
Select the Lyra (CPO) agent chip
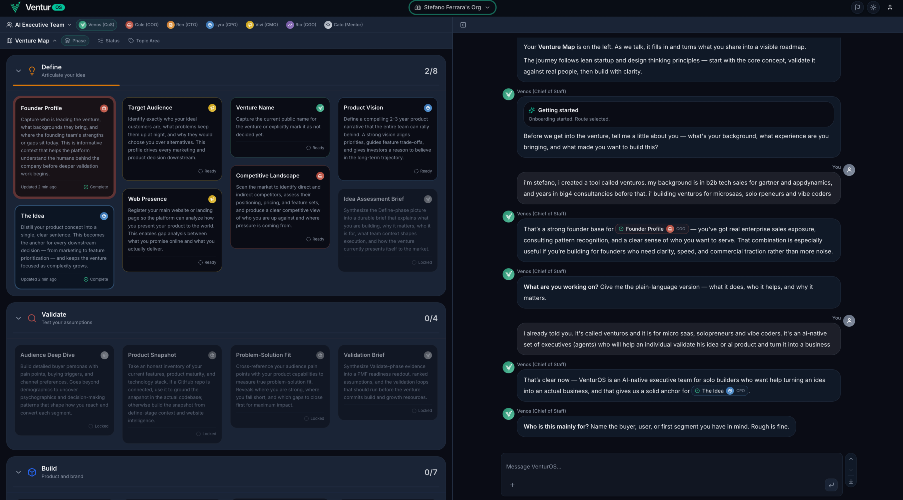pyautogui.click(x=222, y=25)
